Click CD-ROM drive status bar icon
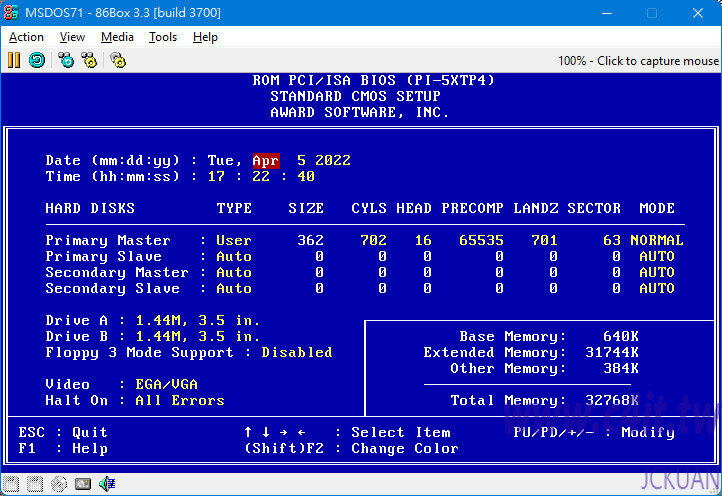The height and width of the screenshot is (496, 722). click(59, 484)
